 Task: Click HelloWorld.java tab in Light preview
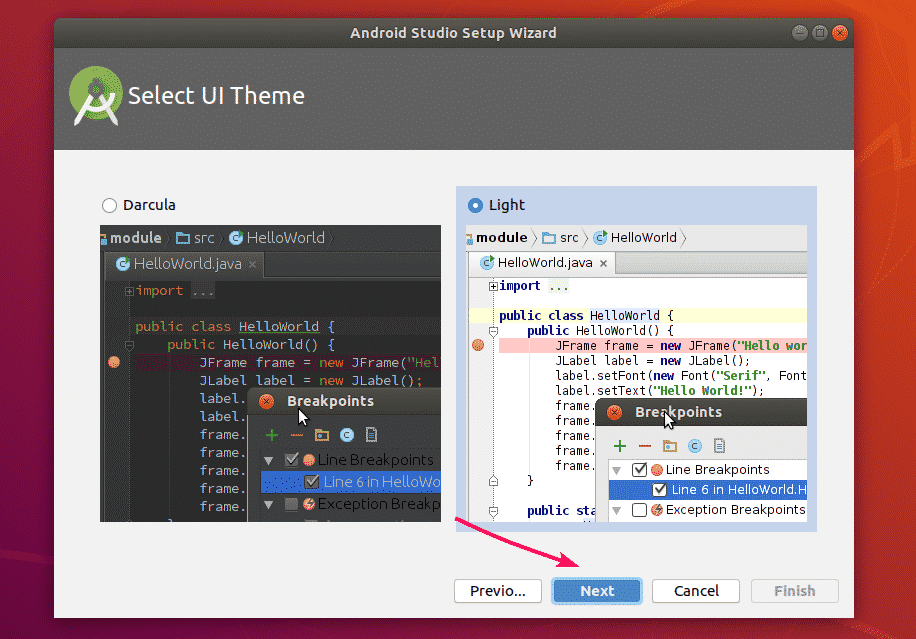(543, 263)
